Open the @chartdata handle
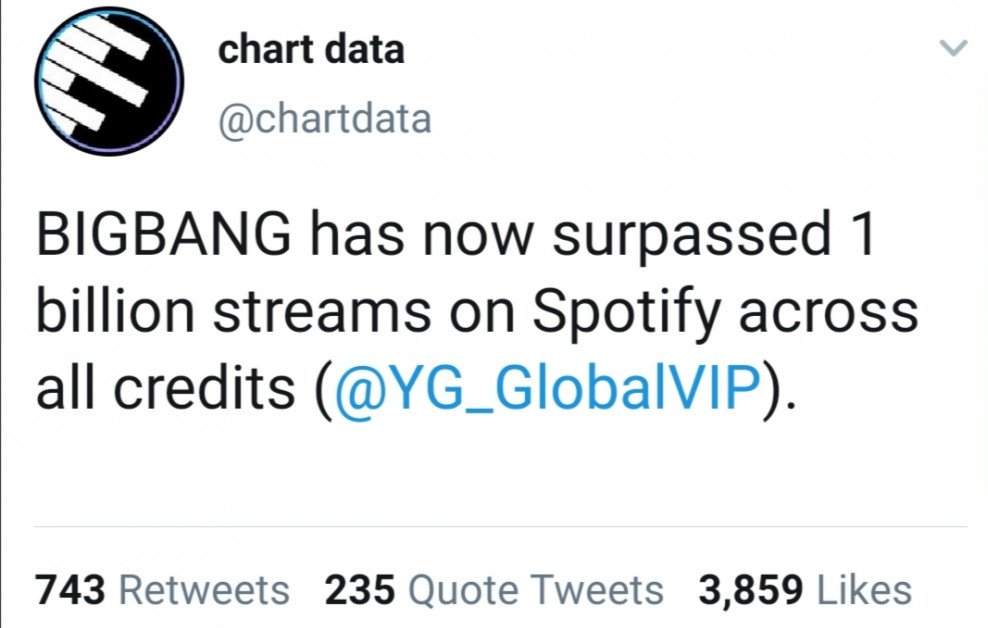Image resolution: width=988 pixels, height=628 pixels. point(325,119)
